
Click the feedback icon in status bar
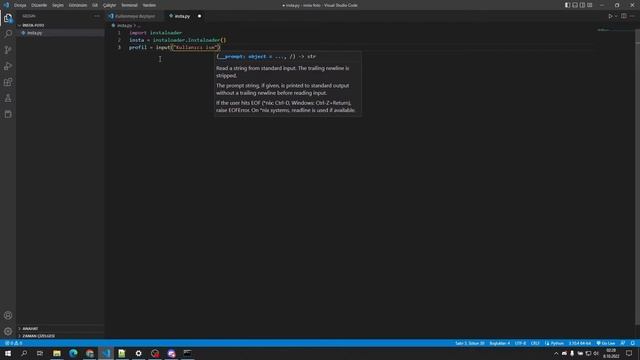coord(623,343)
